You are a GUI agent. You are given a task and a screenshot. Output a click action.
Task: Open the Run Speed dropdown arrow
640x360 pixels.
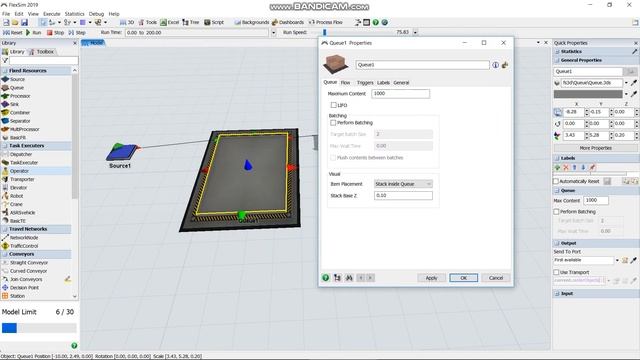[415, 32]
